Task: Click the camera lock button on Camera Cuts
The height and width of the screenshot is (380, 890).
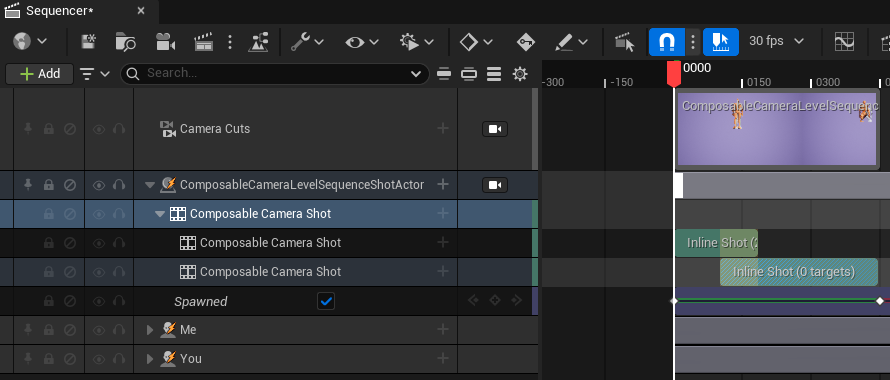Action: (x=495, y=130)
